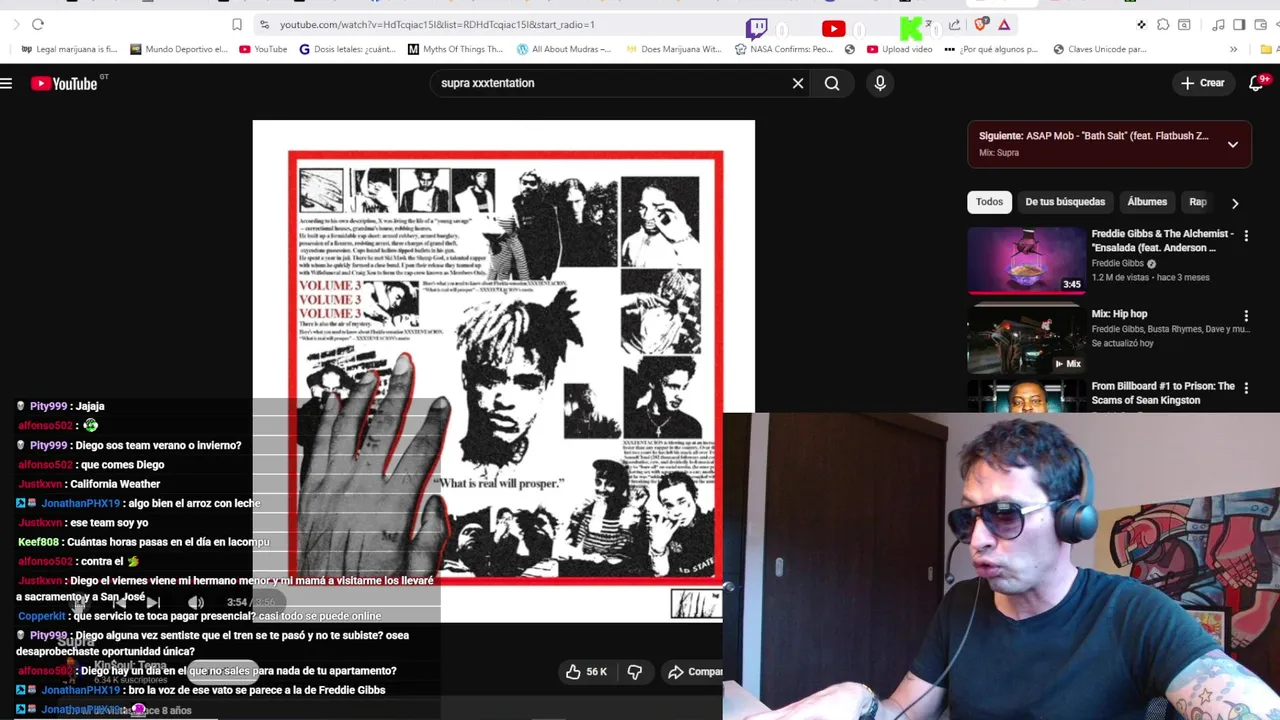
Task: Open the Brave Shields lion icon
Action: pyautogui.click(x=981, y=24)
